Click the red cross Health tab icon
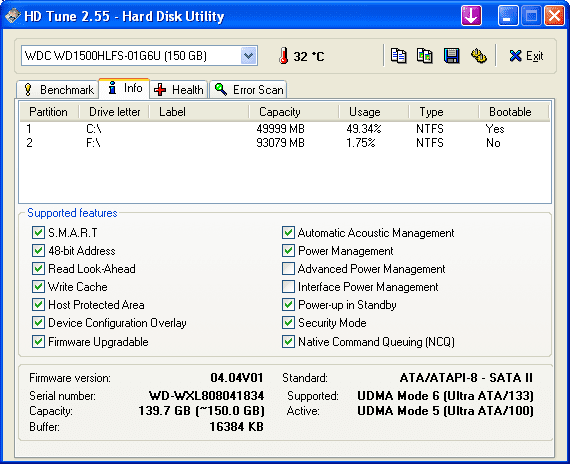This screenshot has height=464, width=570. tap(160, 89)
